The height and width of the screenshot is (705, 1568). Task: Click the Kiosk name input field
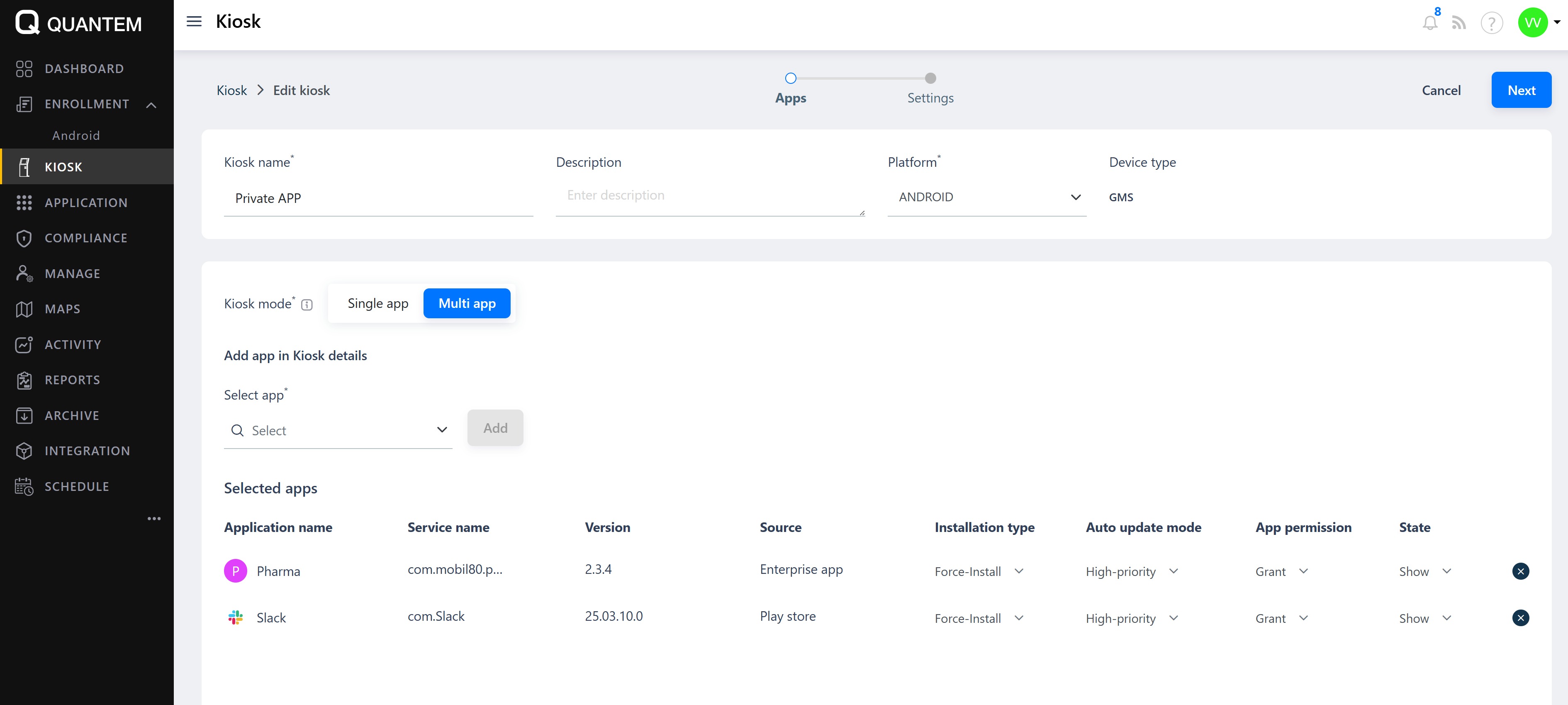[x=378, y=198]
